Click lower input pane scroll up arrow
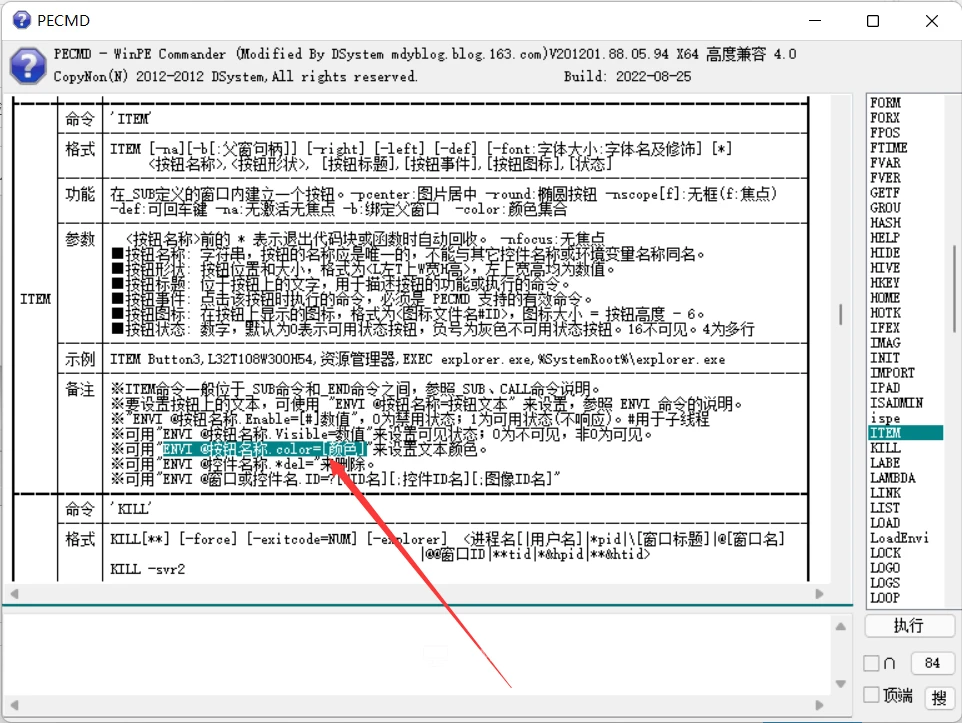 [x=841, y=627]
